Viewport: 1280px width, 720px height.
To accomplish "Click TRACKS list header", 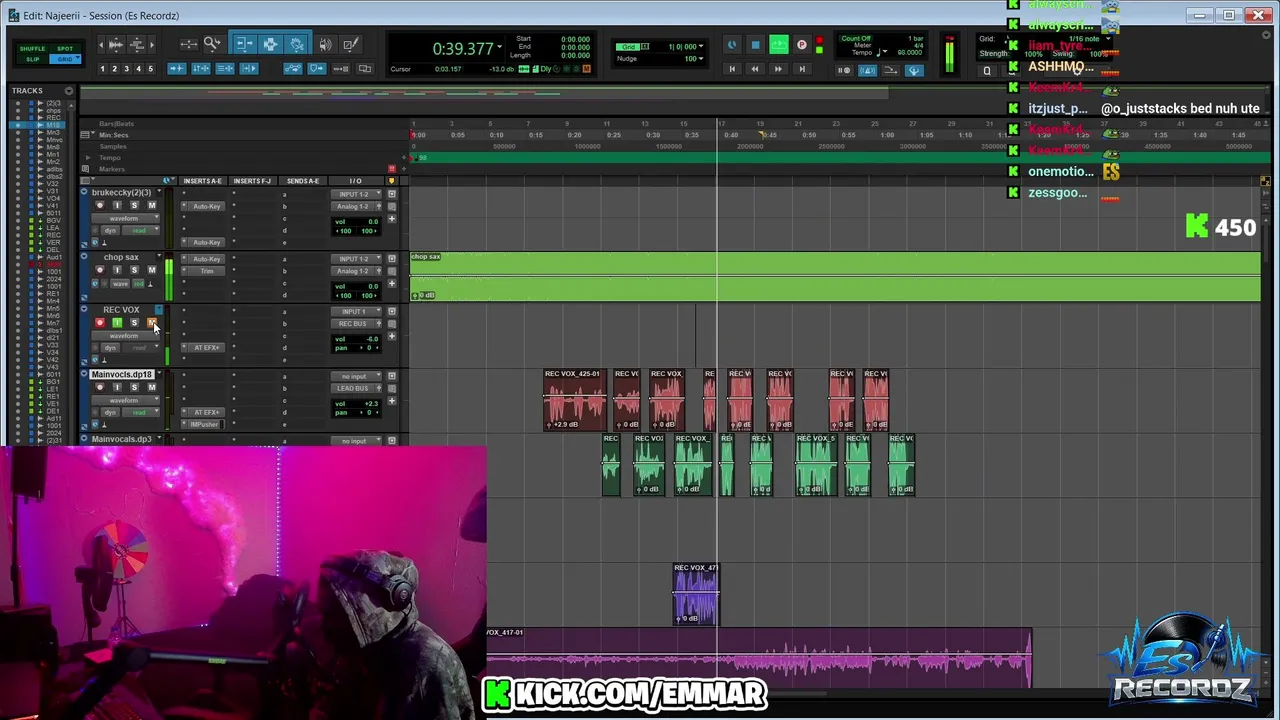I will tap(28, 91).
